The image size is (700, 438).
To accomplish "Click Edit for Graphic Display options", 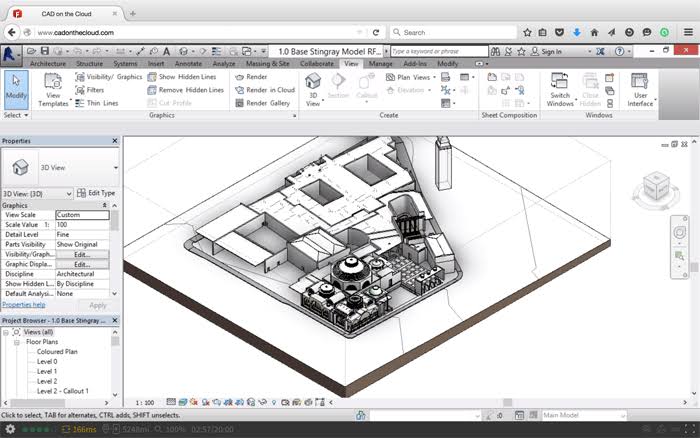I will [x=82, y=264].
